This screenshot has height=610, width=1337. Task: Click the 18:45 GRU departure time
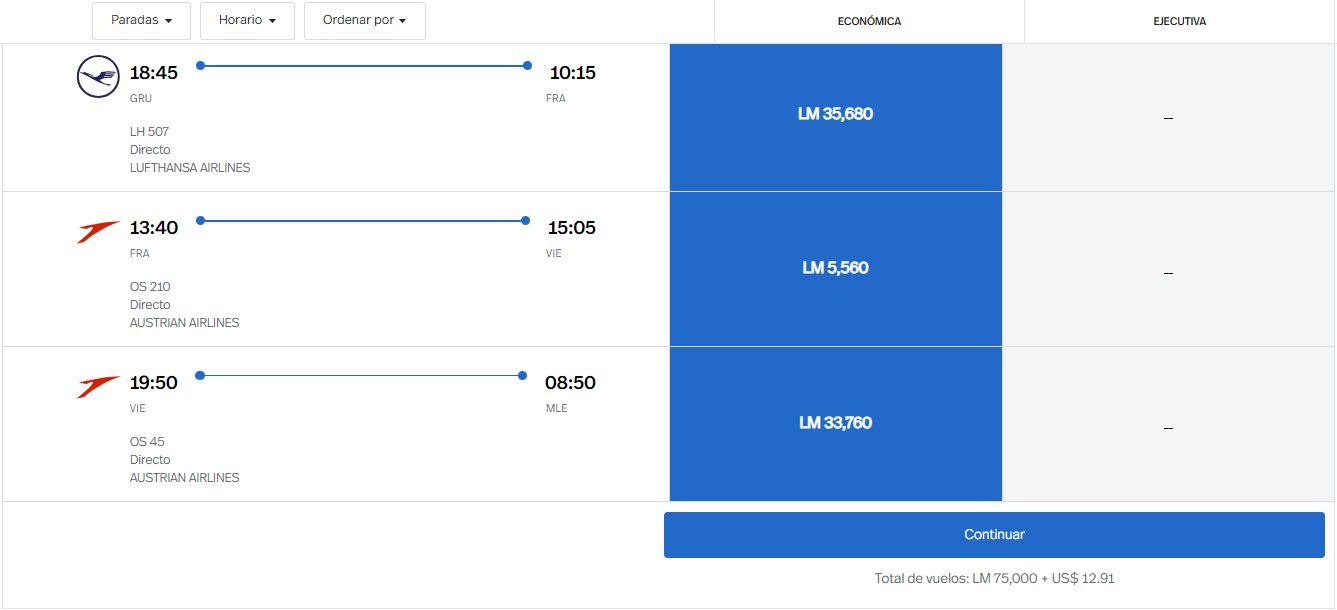pos(154,73)
